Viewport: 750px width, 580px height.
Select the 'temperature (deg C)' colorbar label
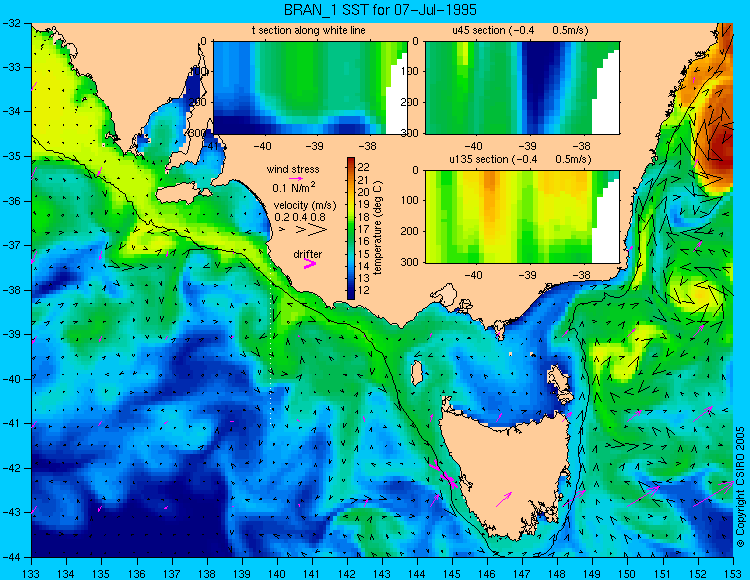(x=378, y=228)
